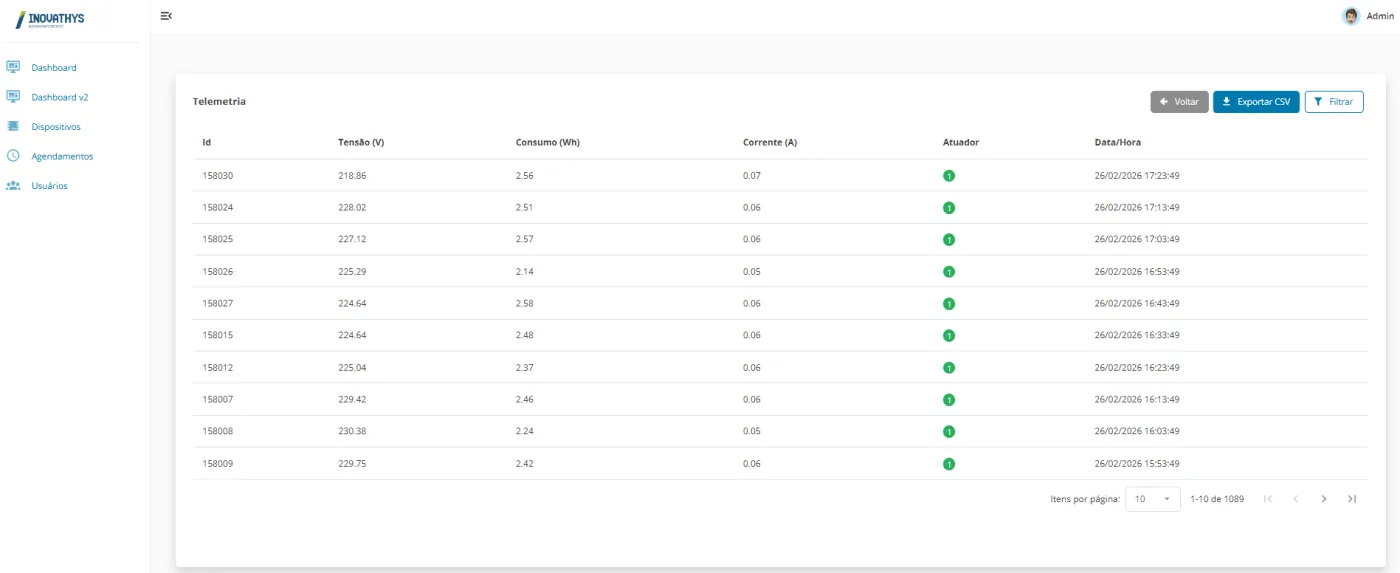The height and width of the screenshot is (573, 1400).
Task: Click voltage value 228.02
Action: pyautogui.click(x=352, y=207)
